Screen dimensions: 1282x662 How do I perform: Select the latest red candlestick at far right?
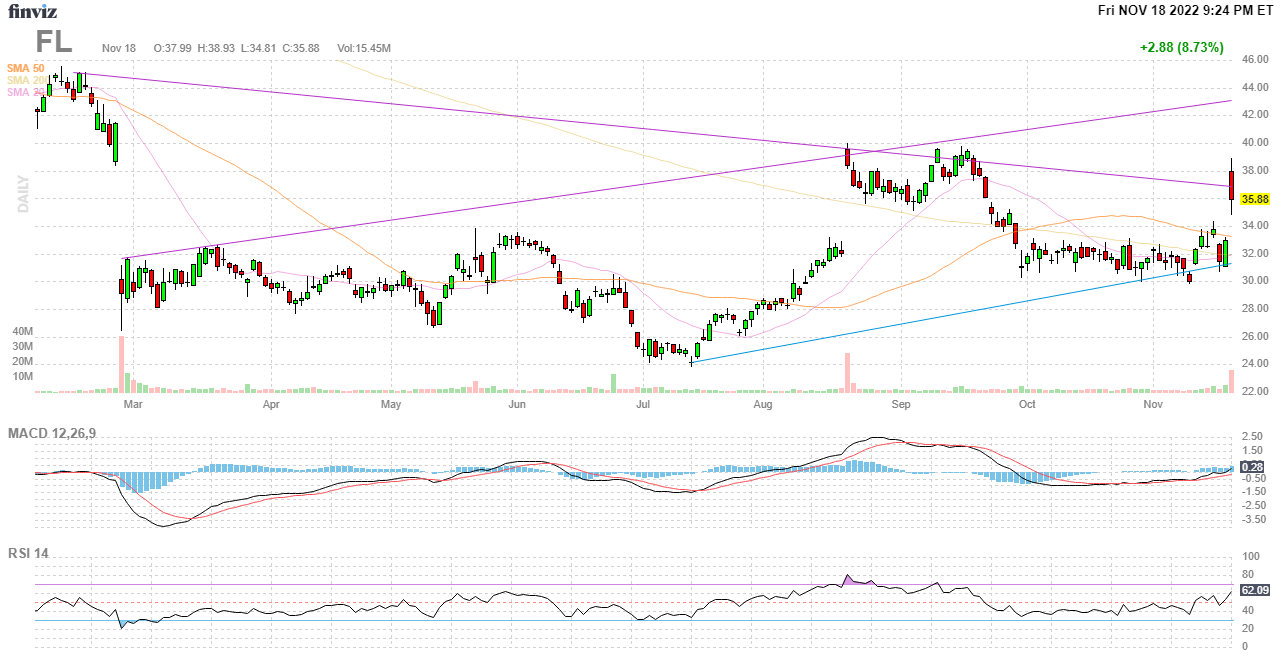(1231, 184)
